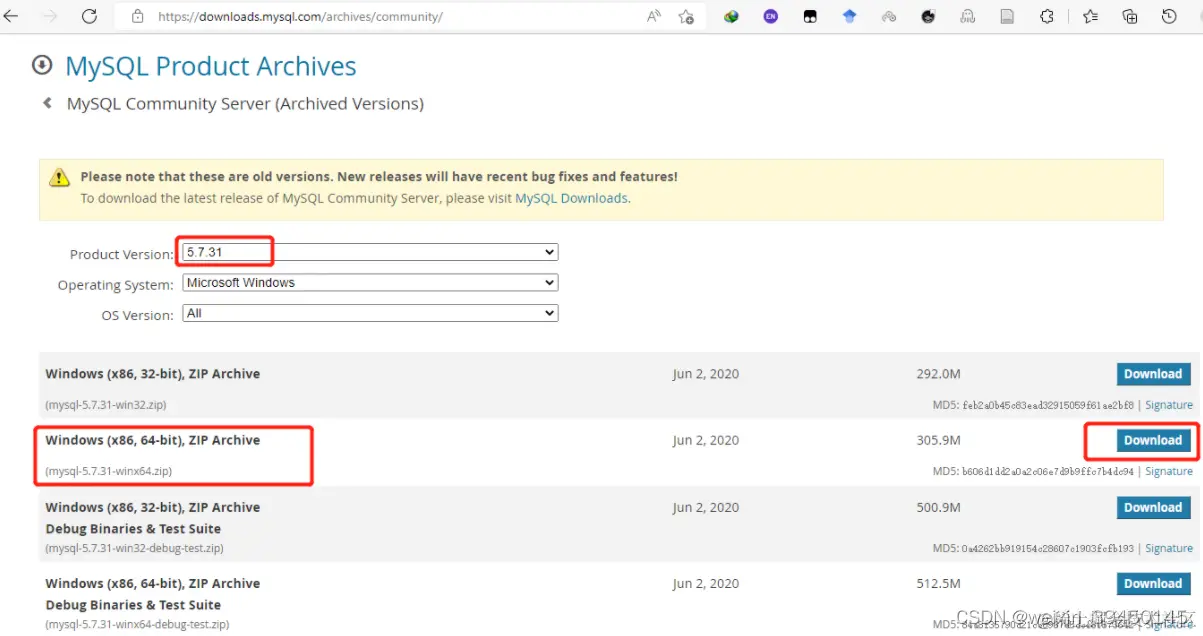Open the OS Version dropdown
The image size is (1203, 636).
pyautogui.click(x=370, y=313)
